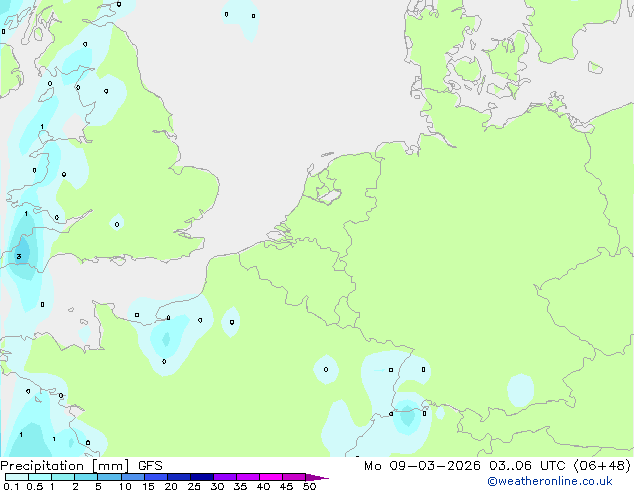Click the 'Precipitation [mm]' title text
Viewport: 634px width, 490px height.
click(x=65, y=466)
